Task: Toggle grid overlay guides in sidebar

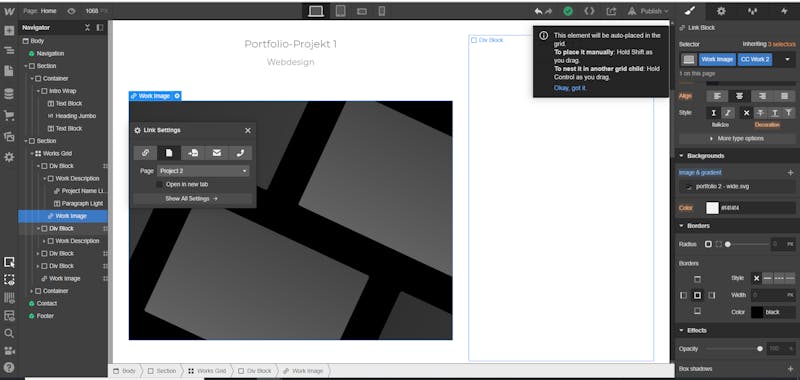Action: click(x=9, y=297)
